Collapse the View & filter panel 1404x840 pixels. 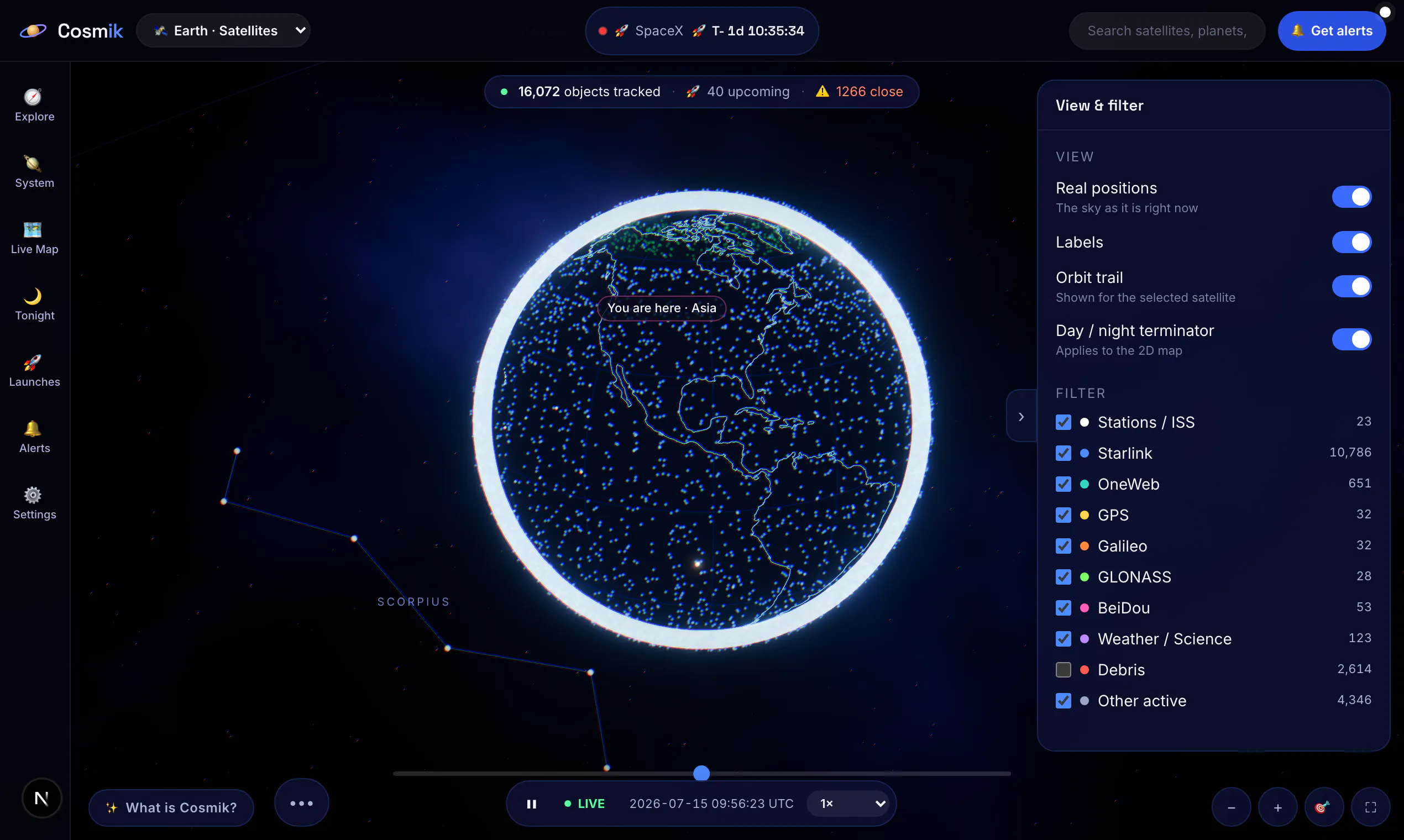1021,417
